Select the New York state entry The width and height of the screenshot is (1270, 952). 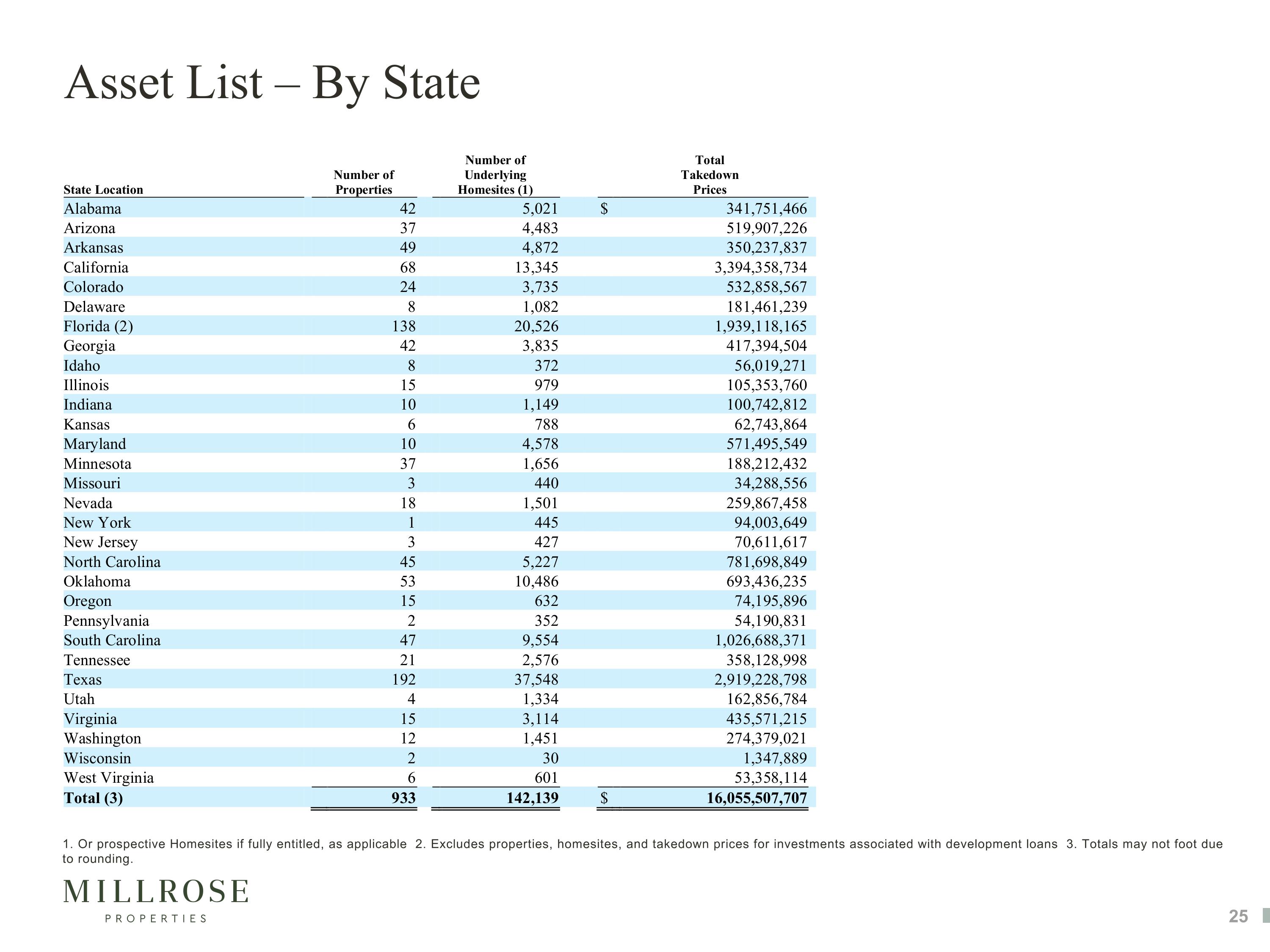[97, 523]
